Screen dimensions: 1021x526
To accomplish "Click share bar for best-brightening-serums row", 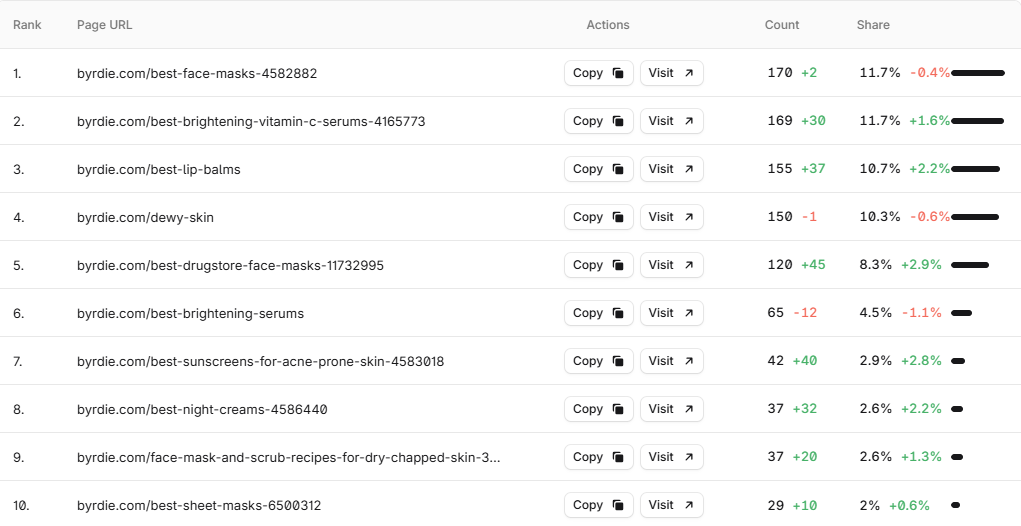I will tap(961, 313).
